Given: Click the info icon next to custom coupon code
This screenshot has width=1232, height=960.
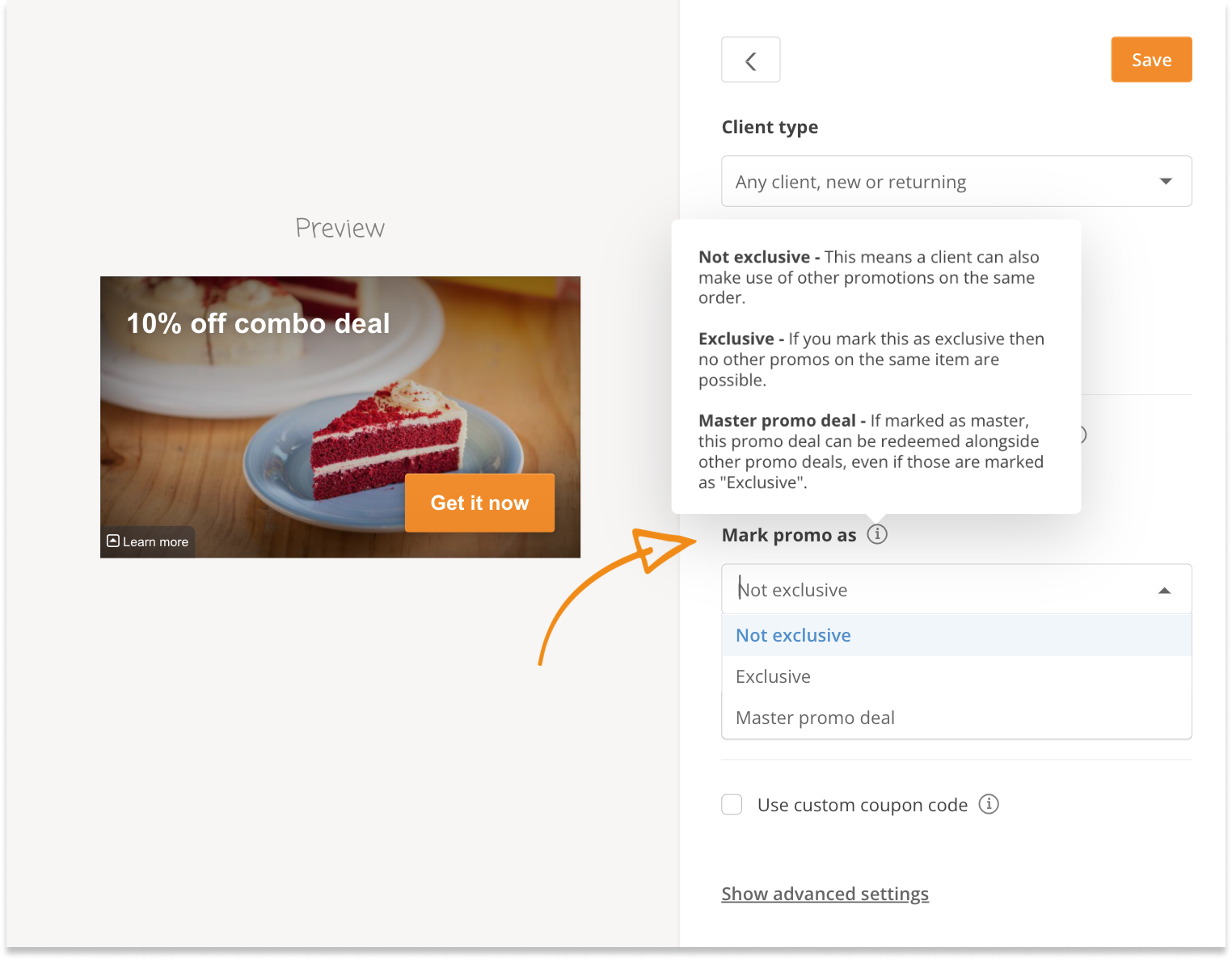Looking at the screenshot, I should click(x=989, y=804).
